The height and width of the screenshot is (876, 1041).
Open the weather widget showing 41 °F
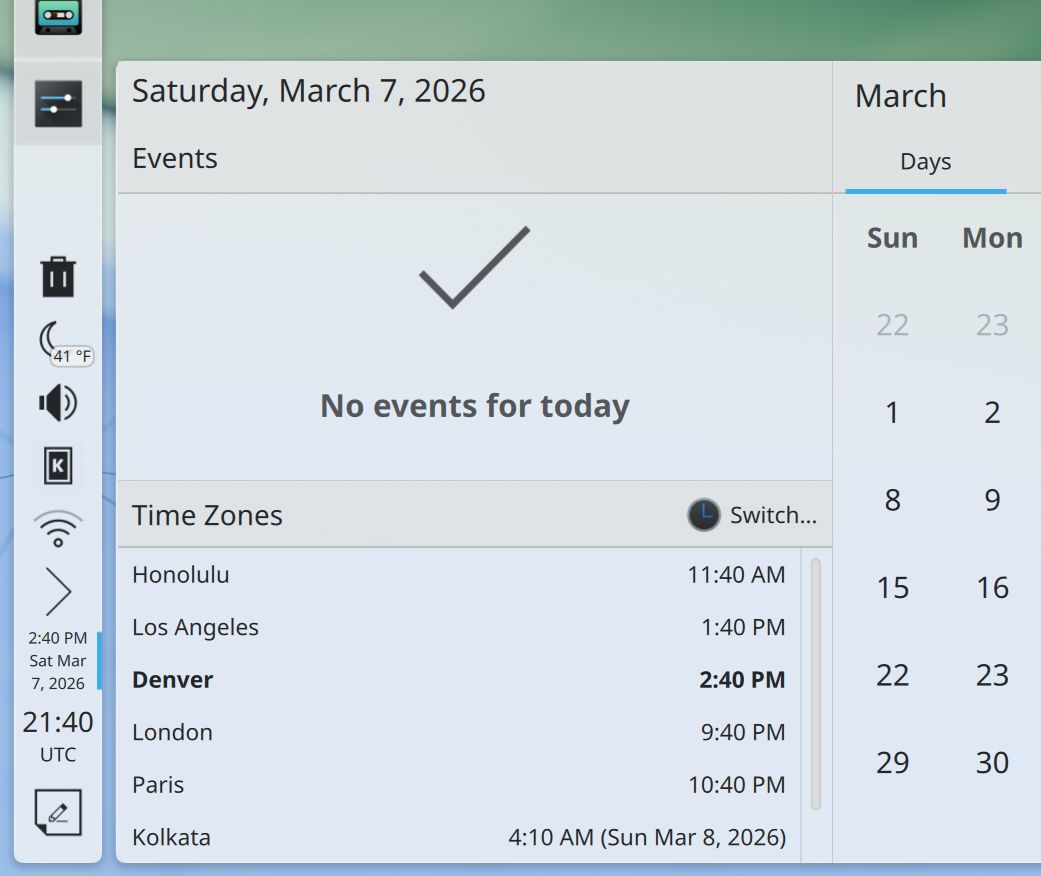tap(60, 343)
